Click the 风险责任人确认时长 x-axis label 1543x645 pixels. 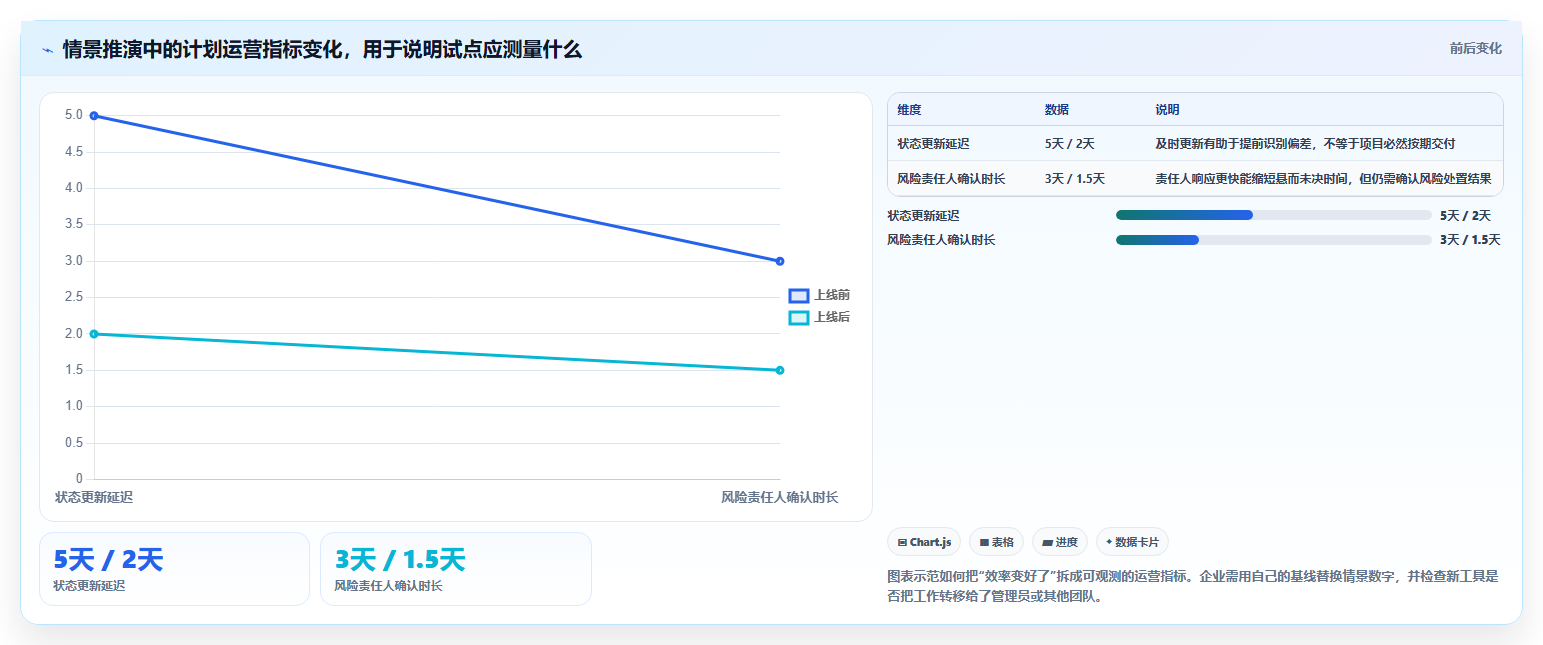[780, 497]
